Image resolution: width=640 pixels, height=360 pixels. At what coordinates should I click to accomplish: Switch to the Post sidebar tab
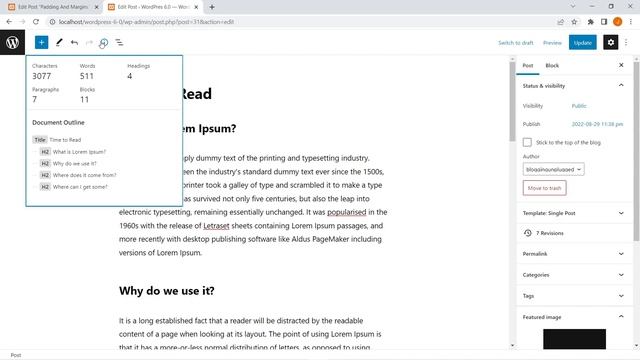(528, 65)
